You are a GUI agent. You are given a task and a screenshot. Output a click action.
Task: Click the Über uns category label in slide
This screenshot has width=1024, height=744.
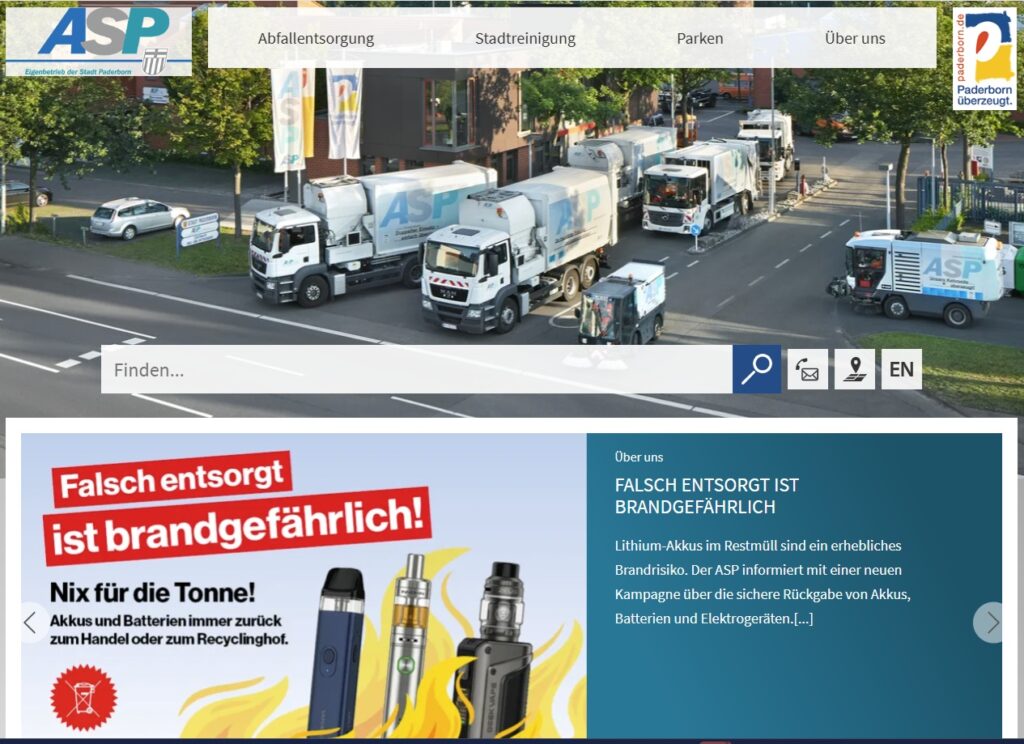[639, 457]
